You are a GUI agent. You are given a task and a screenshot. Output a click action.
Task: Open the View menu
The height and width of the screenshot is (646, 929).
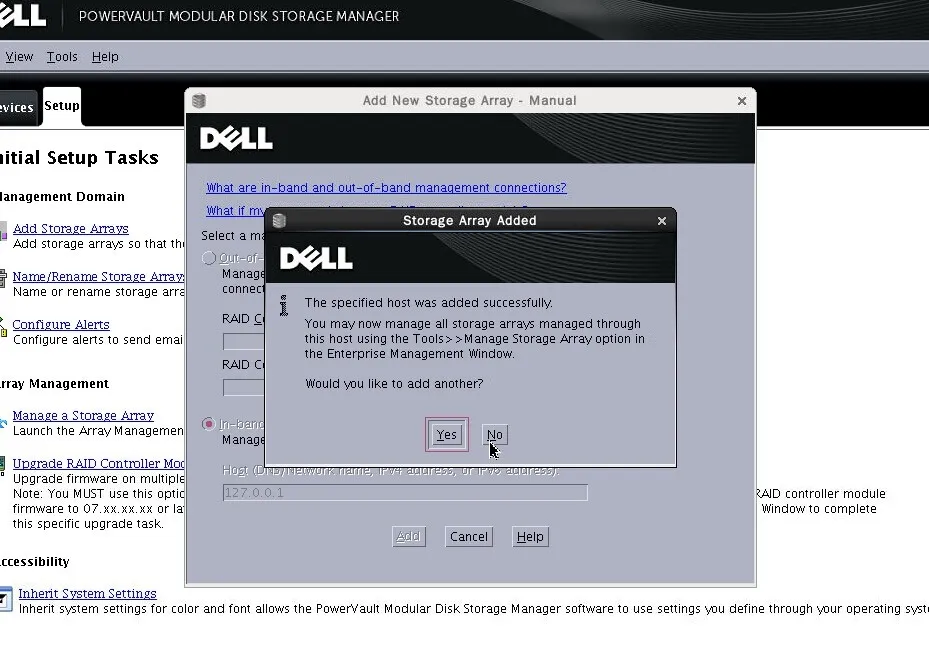click(19, 57)
